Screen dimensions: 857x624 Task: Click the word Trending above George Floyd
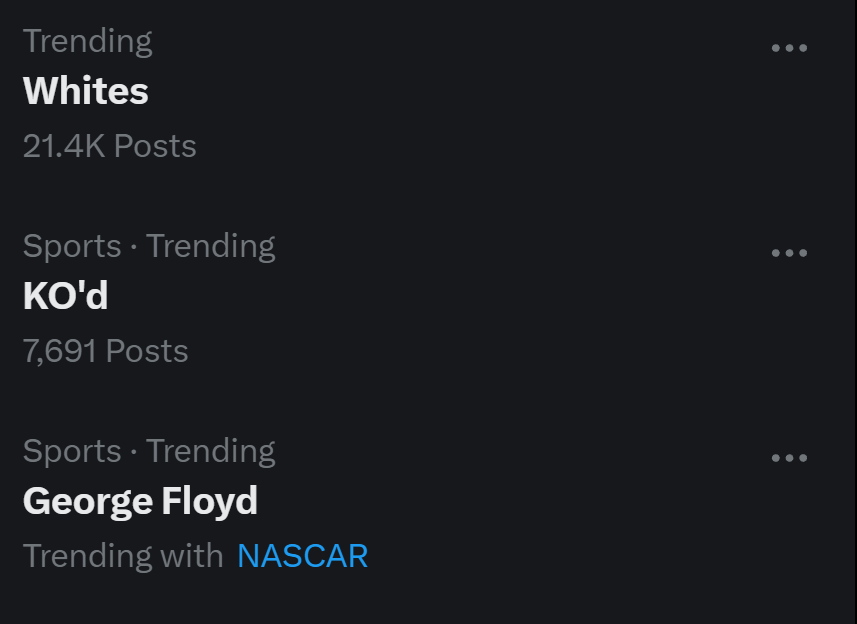211,451
